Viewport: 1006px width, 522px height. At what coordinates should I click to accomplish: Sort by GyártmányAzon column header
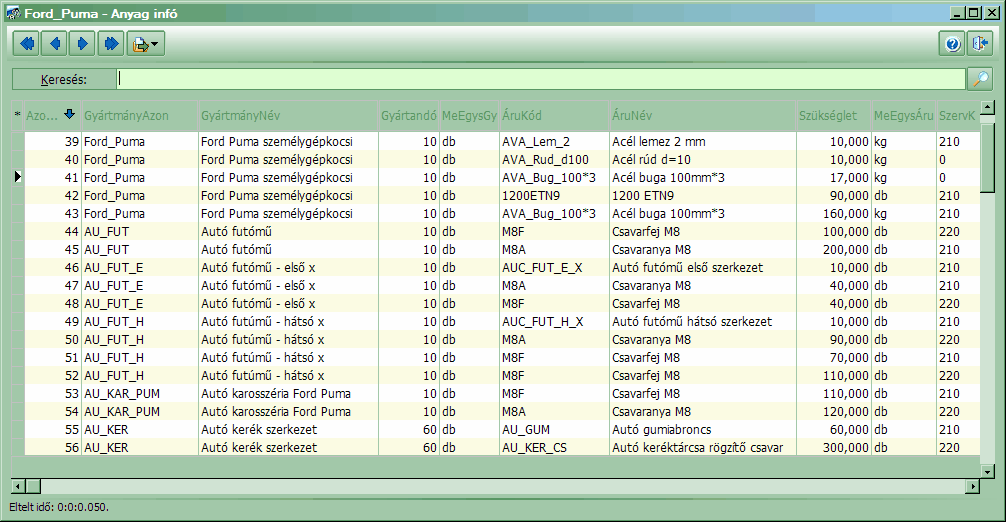(x=140, y=115)
